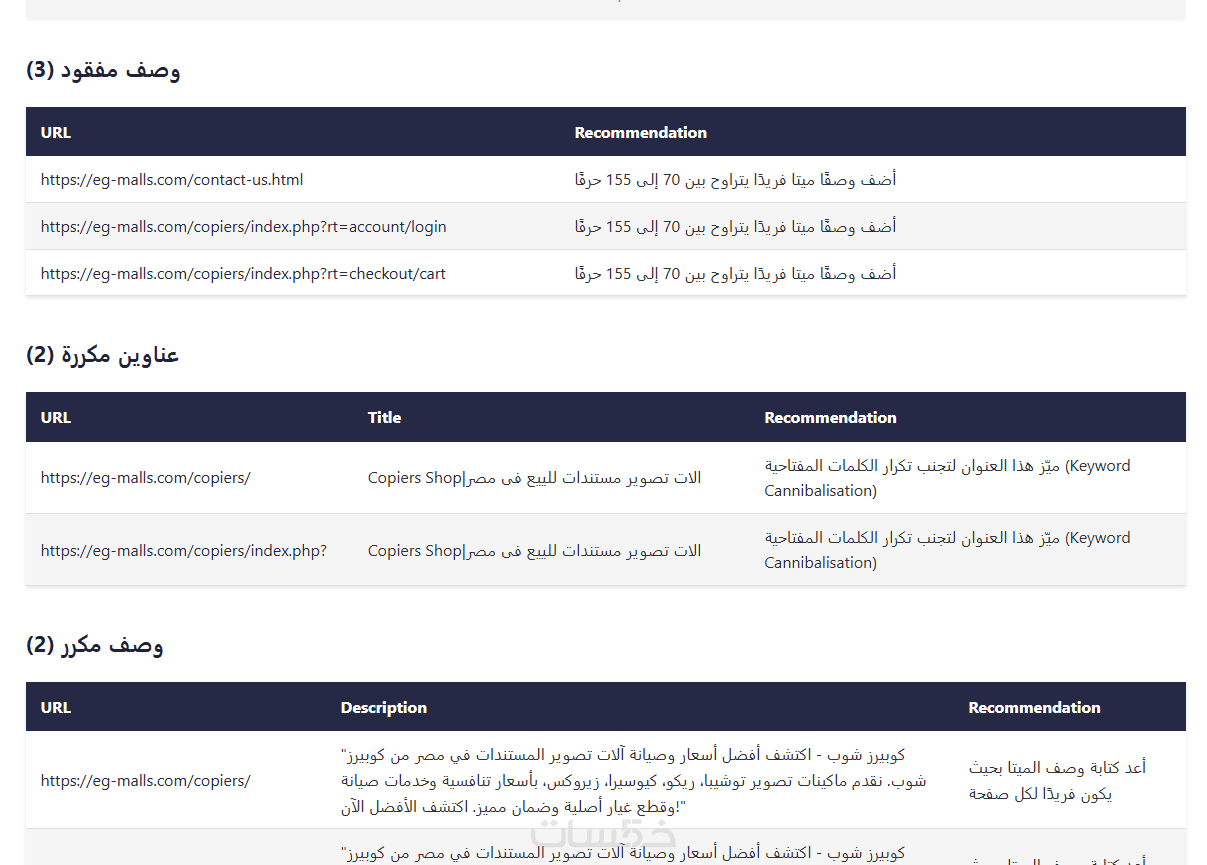This screenshot has height=865, width=1207.
Task: Click the وصف مكرر (2) heading
Action: coord(95,645)
